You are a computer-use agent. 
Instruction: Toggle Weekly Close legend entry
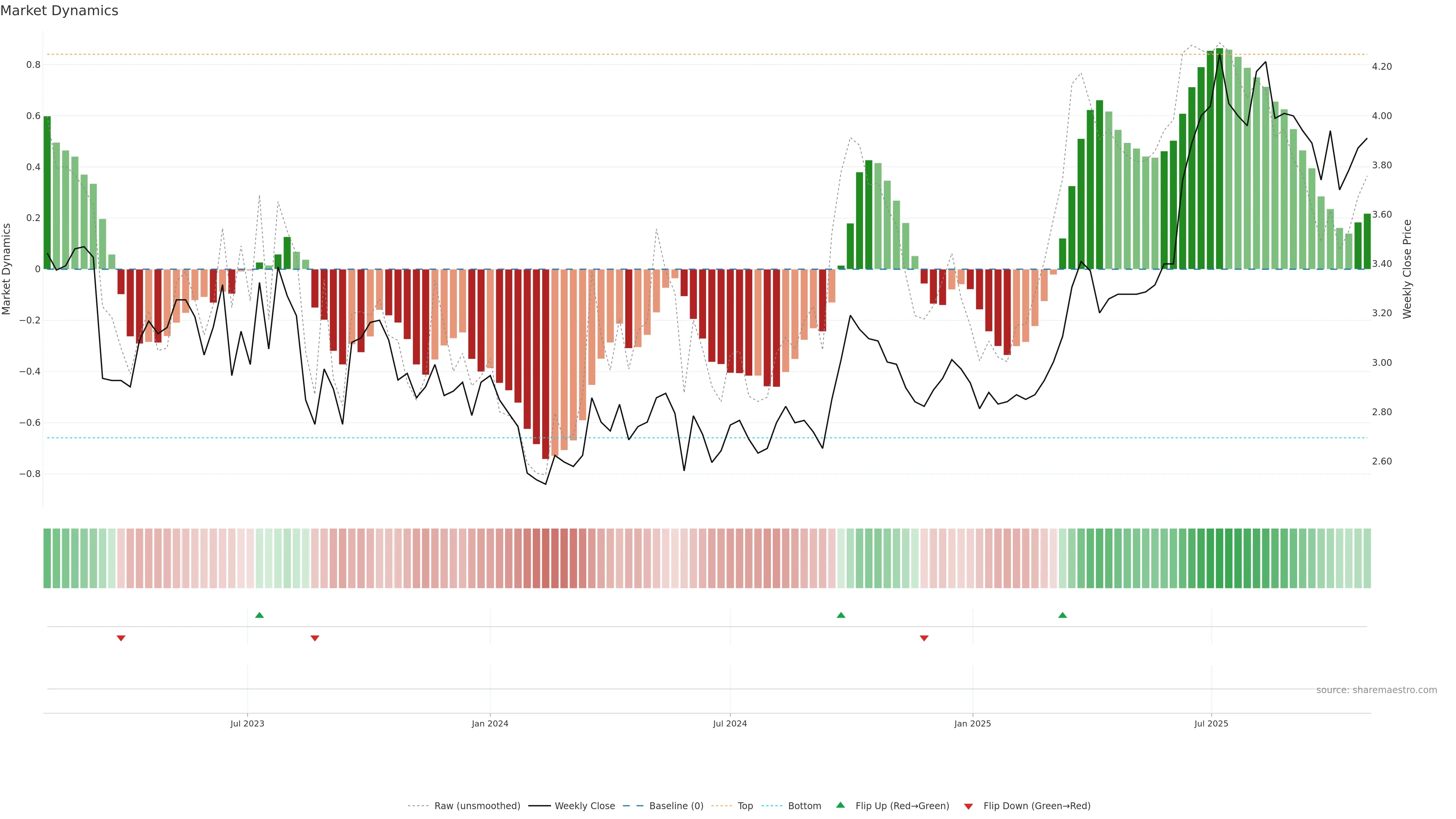point(584,806)
